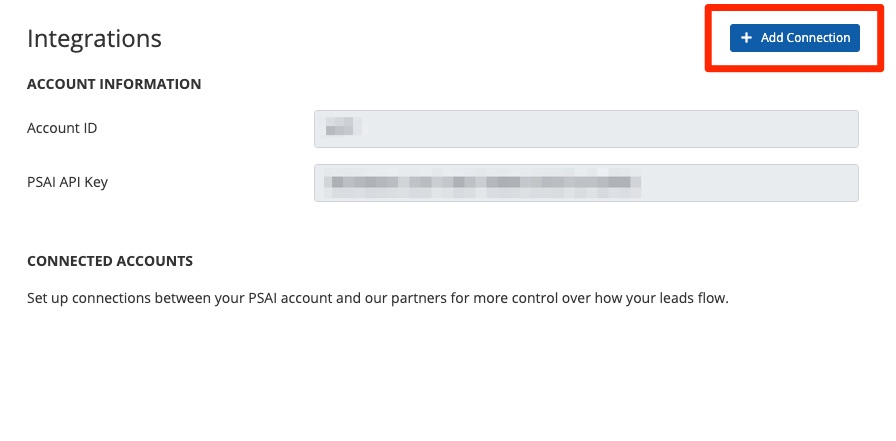Click the Account ID label

62,128
